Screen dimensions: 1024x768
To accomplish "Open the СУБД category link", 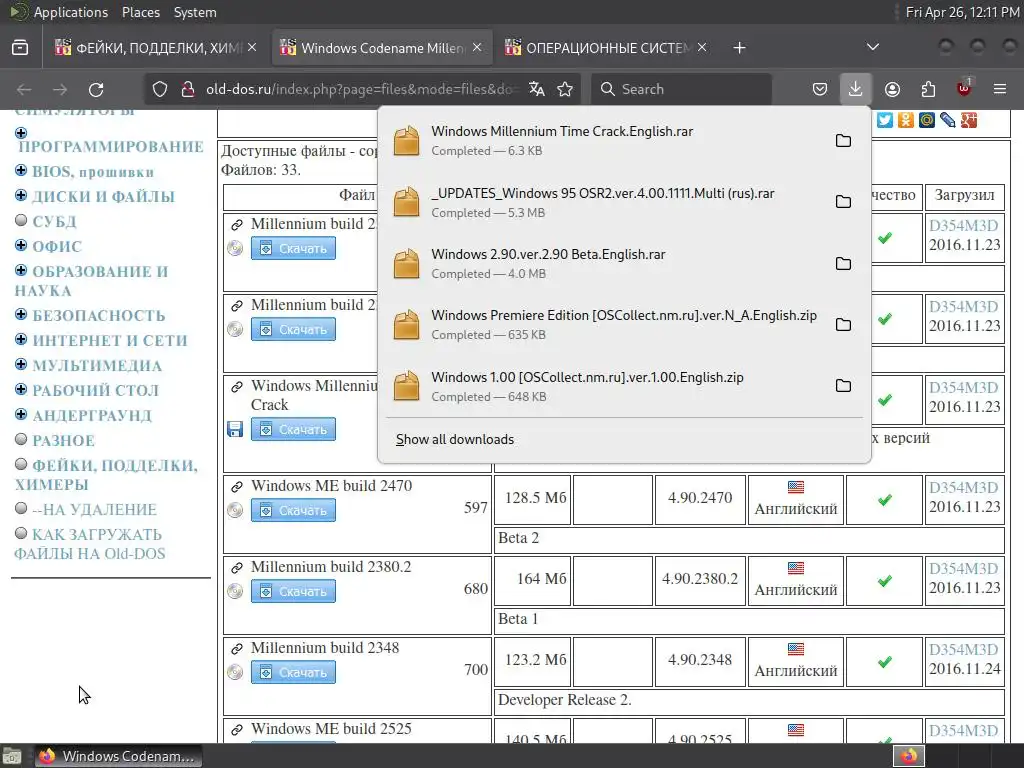I will 54,222.
